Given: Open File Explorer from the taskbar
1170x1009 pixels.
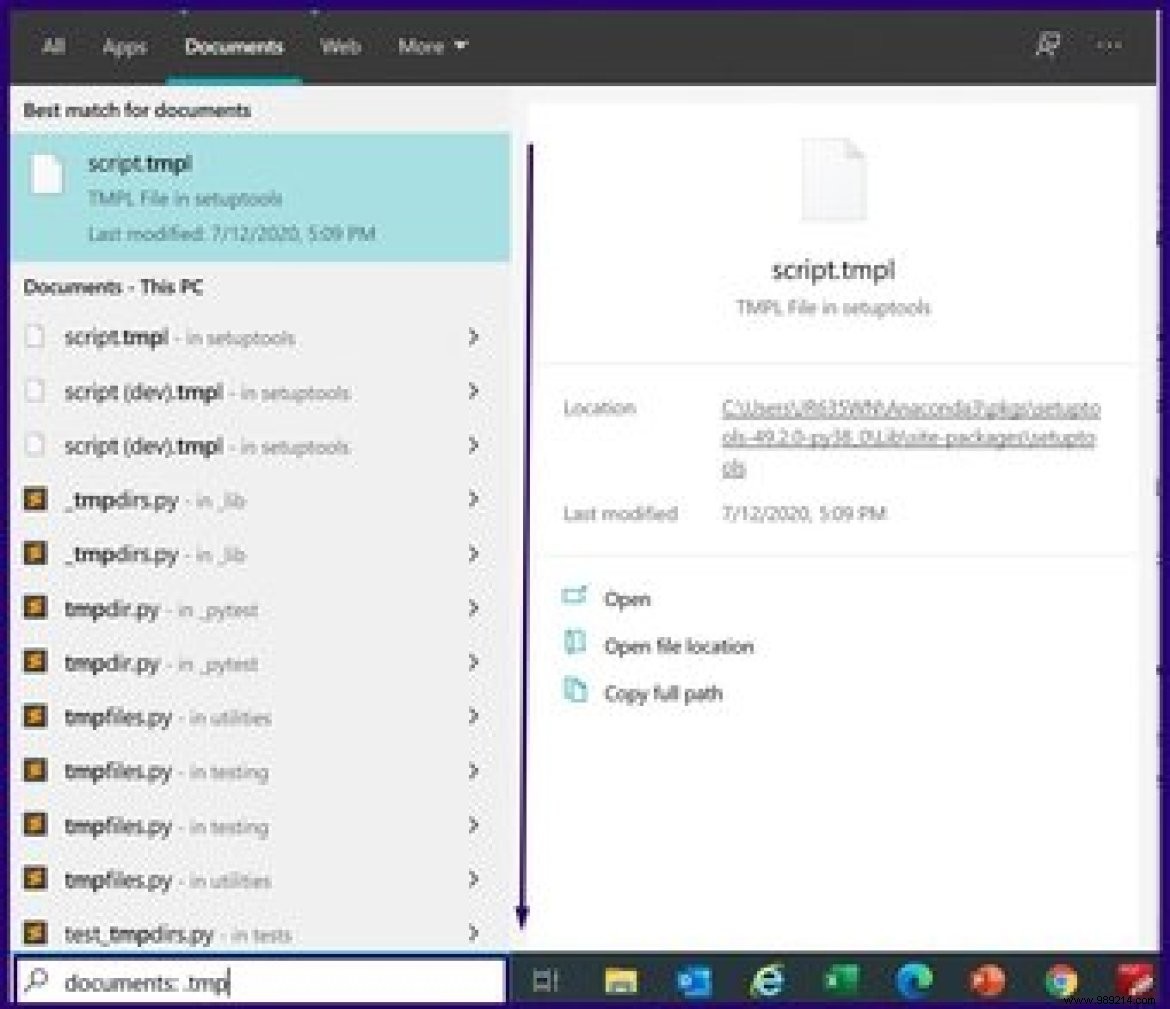Looking at the screenshot, I should pyautogui.click(x=620, y=982).
